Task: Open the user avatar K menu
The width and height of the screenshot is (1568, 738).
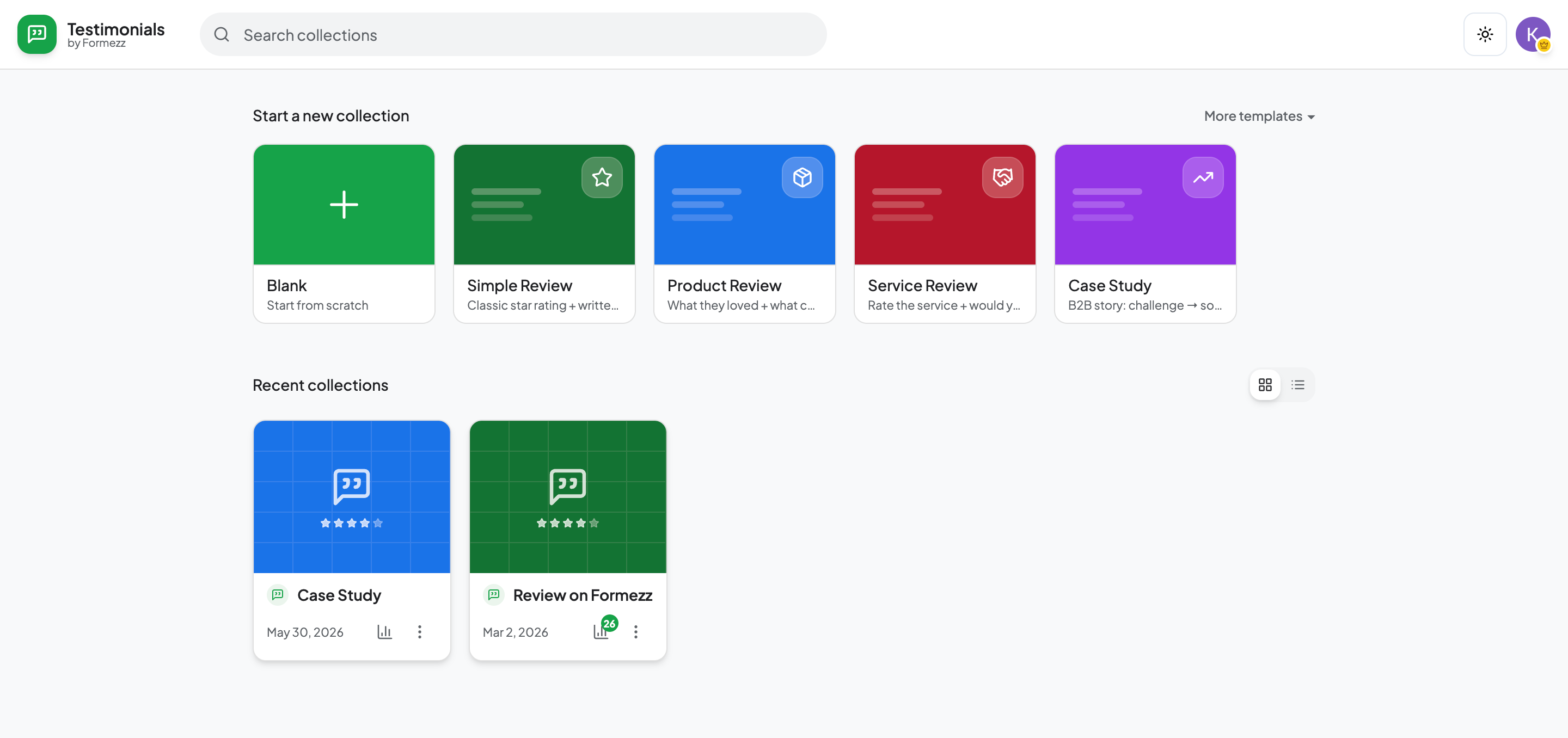Action: [1532, 35]
